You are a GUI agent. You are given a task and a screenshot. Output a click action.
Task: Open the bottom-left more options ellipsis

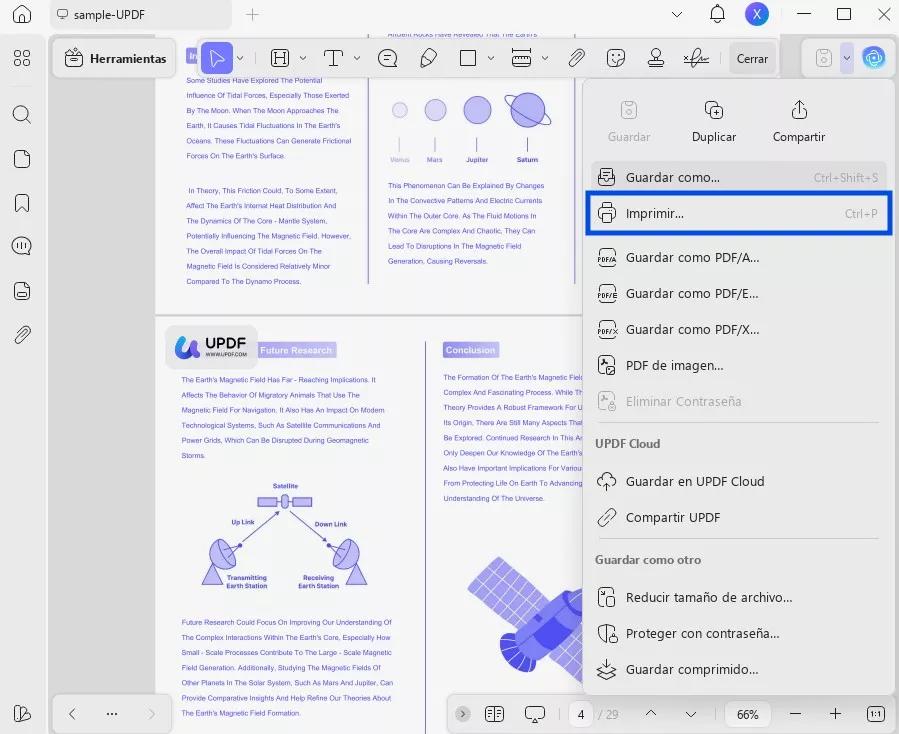tap(112, 714)
